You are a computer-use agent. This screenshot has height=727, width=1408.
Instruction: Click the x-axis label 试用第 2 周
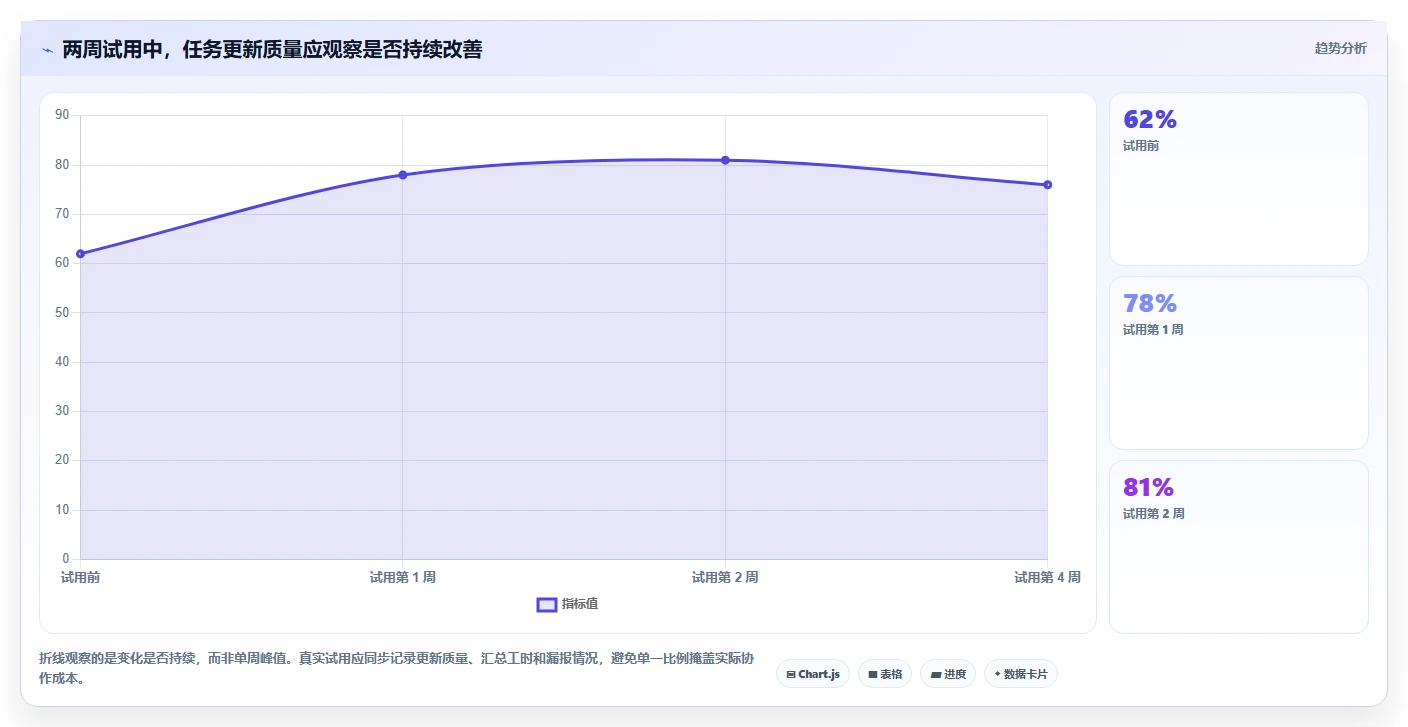click(725, 577)
